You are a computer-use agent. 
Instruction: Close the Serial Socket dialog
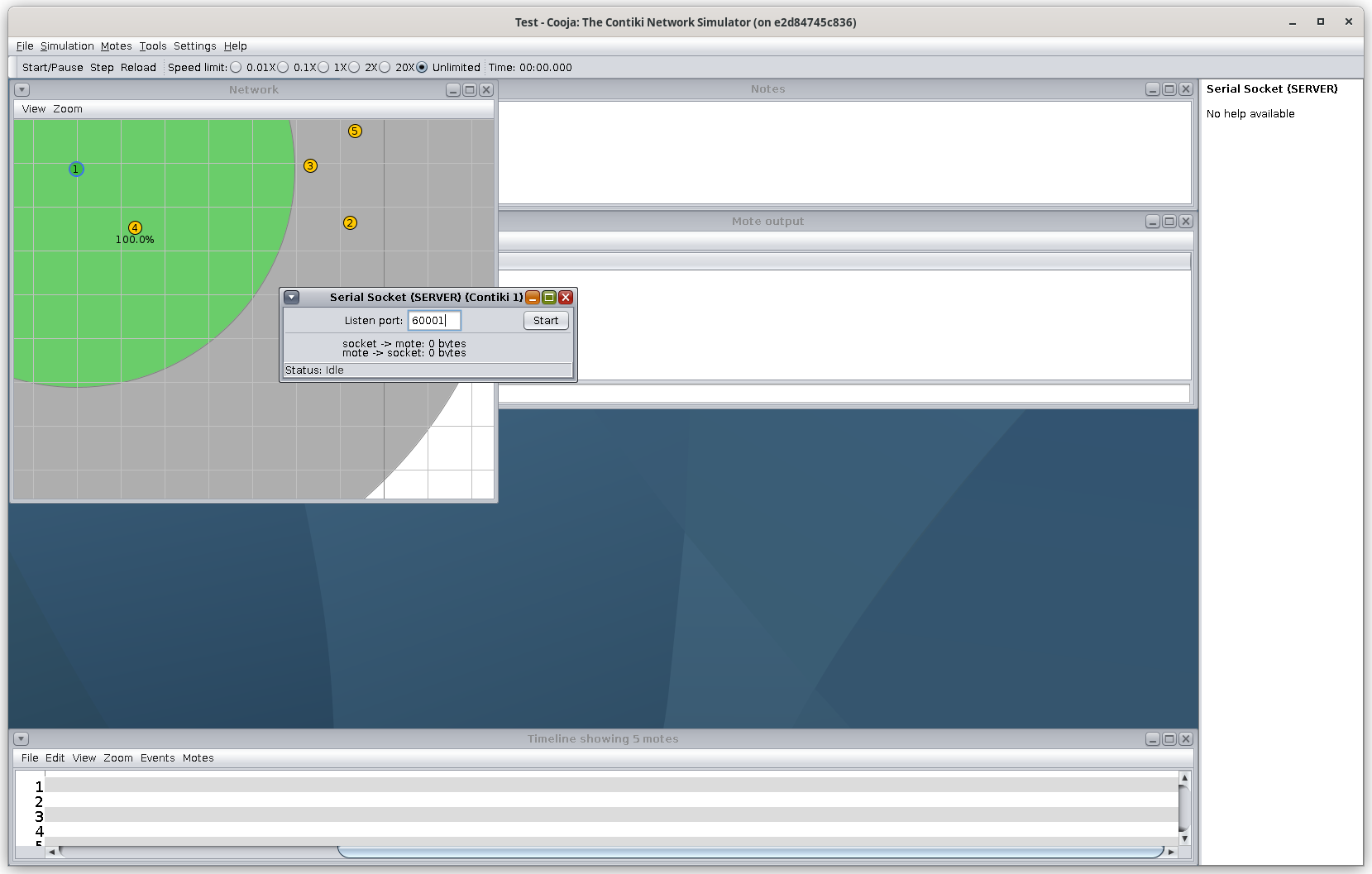(566, 297)
